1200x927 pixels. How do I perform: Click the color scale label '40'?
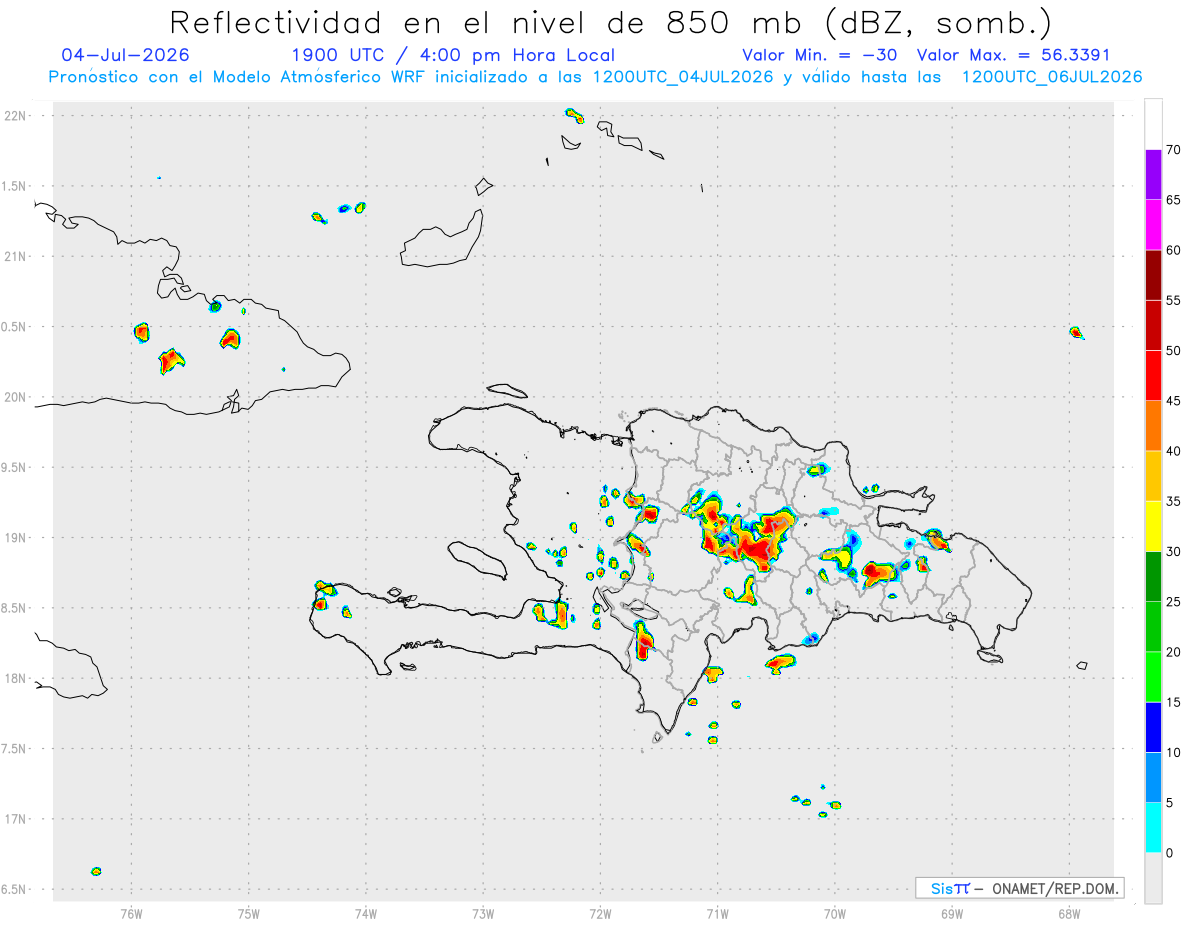coord(1174,451)
